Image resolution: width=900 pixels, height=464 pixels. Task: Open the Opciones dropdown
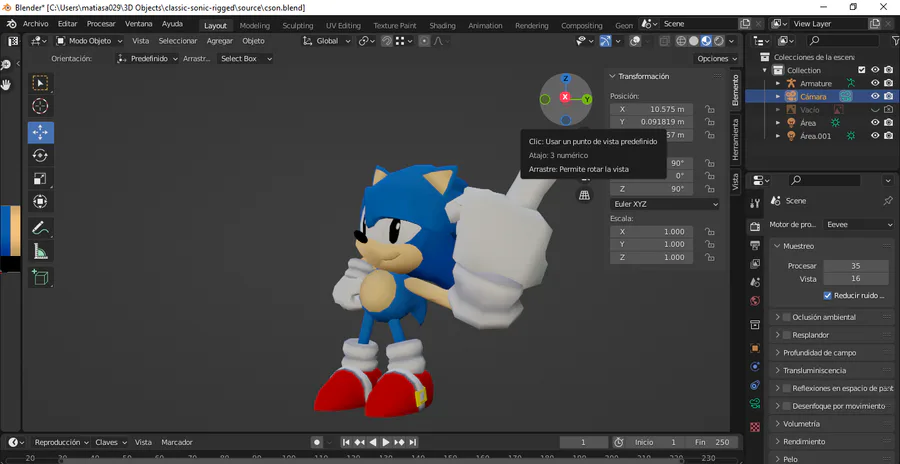point(717,59)
